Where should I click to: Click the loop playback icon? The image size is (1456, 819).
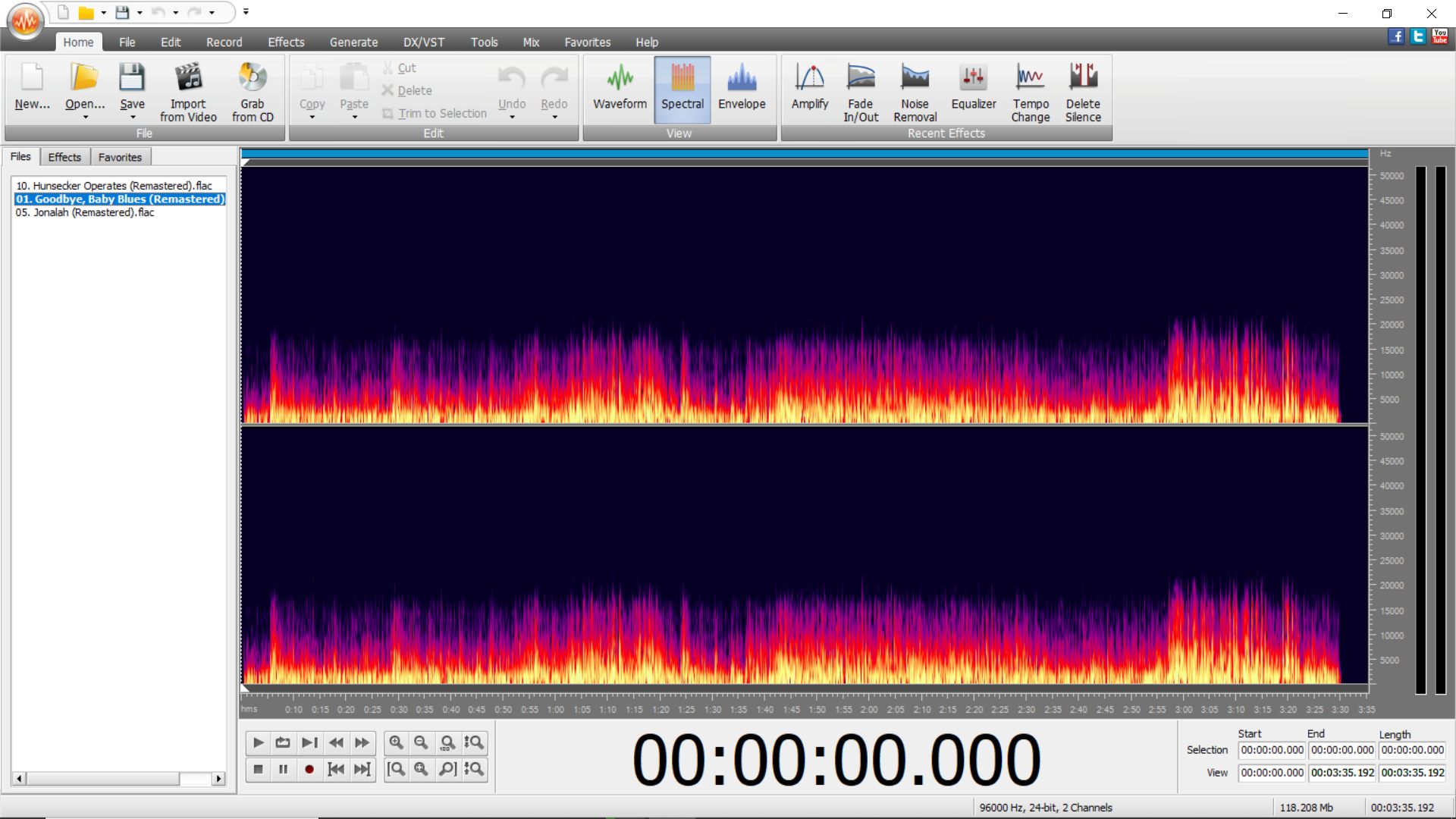tap(283, 742)
